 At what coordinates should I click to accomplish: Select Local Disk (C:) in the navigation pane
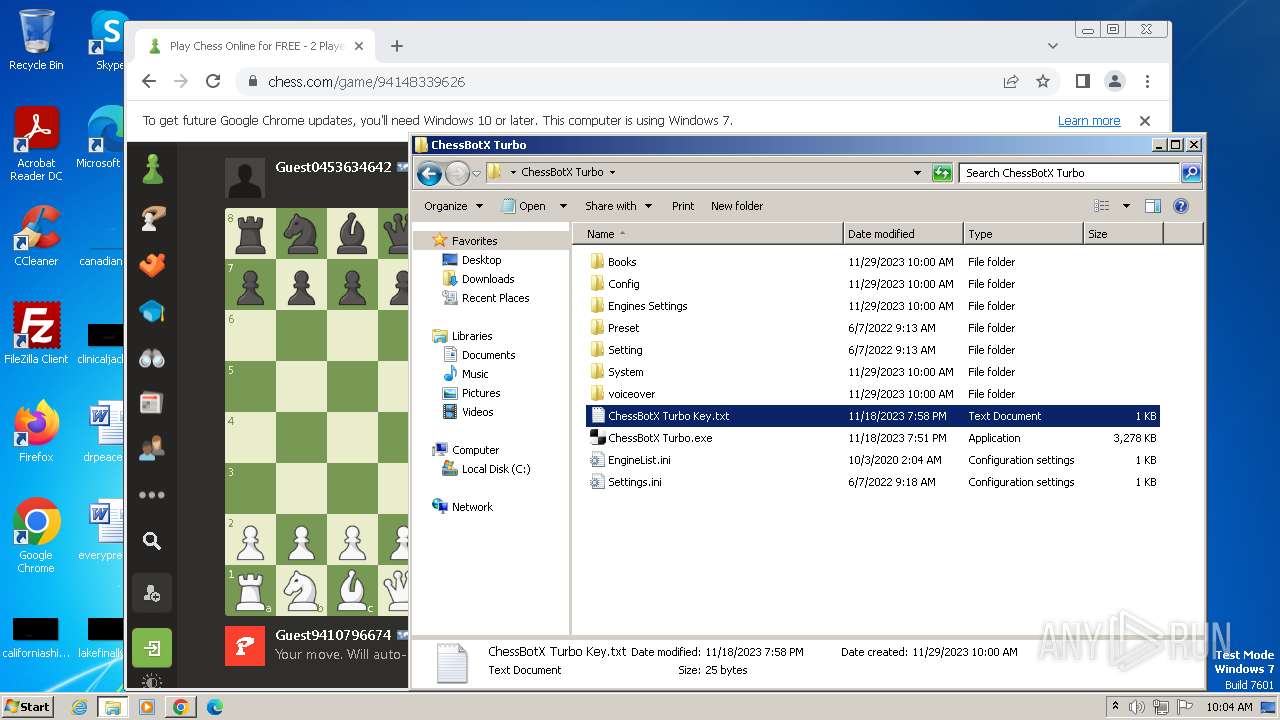coord(495,469)
